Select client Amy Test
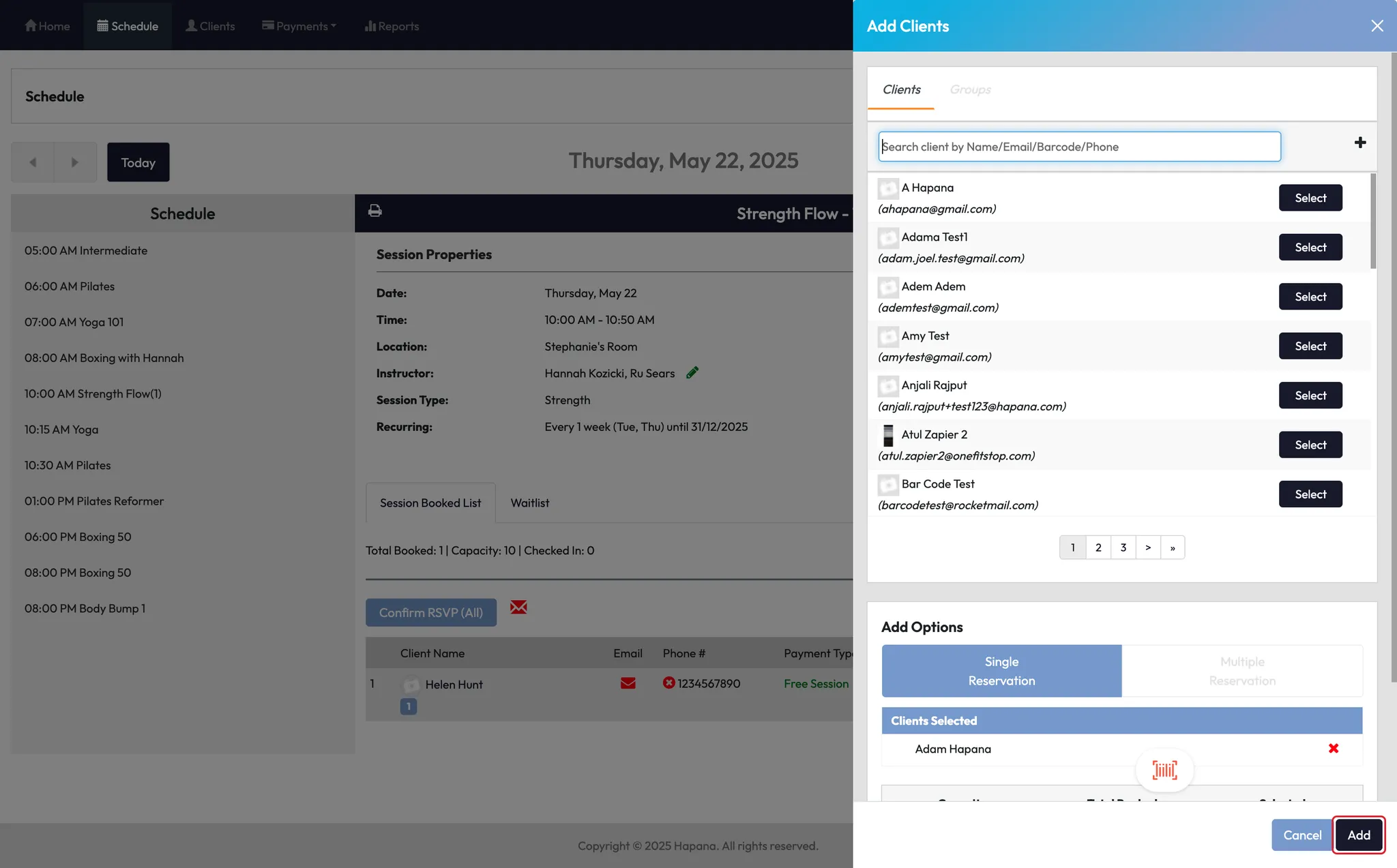This screenshot has height=868, width=1397. tap(1310, 346)
